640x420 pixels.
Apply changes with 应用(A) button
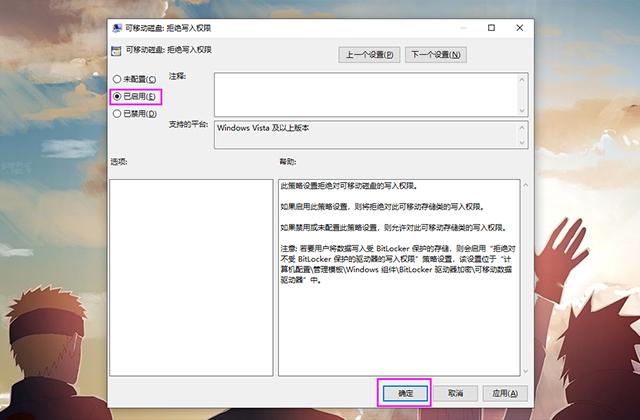(x=505, y=393)
